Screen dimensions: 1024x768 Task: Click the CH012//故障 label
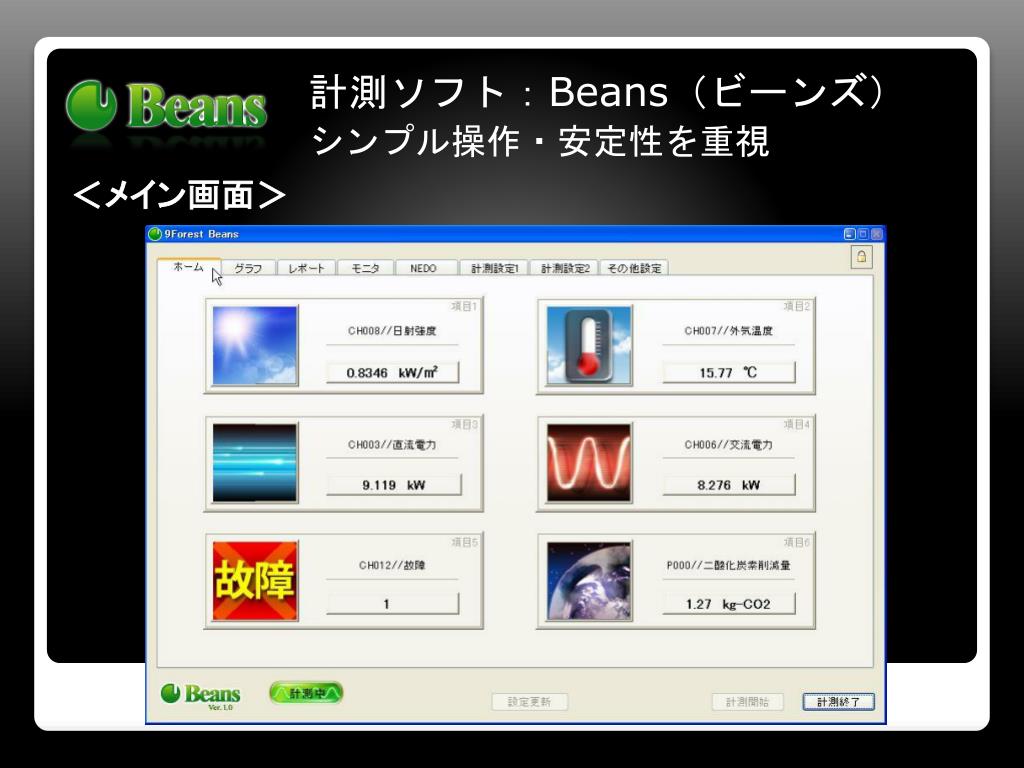[x=392, y=565]
